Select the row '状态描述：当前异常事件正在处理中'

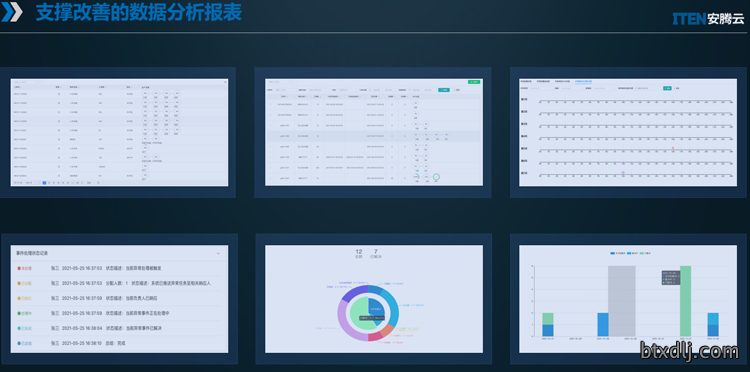coord(119,313)
